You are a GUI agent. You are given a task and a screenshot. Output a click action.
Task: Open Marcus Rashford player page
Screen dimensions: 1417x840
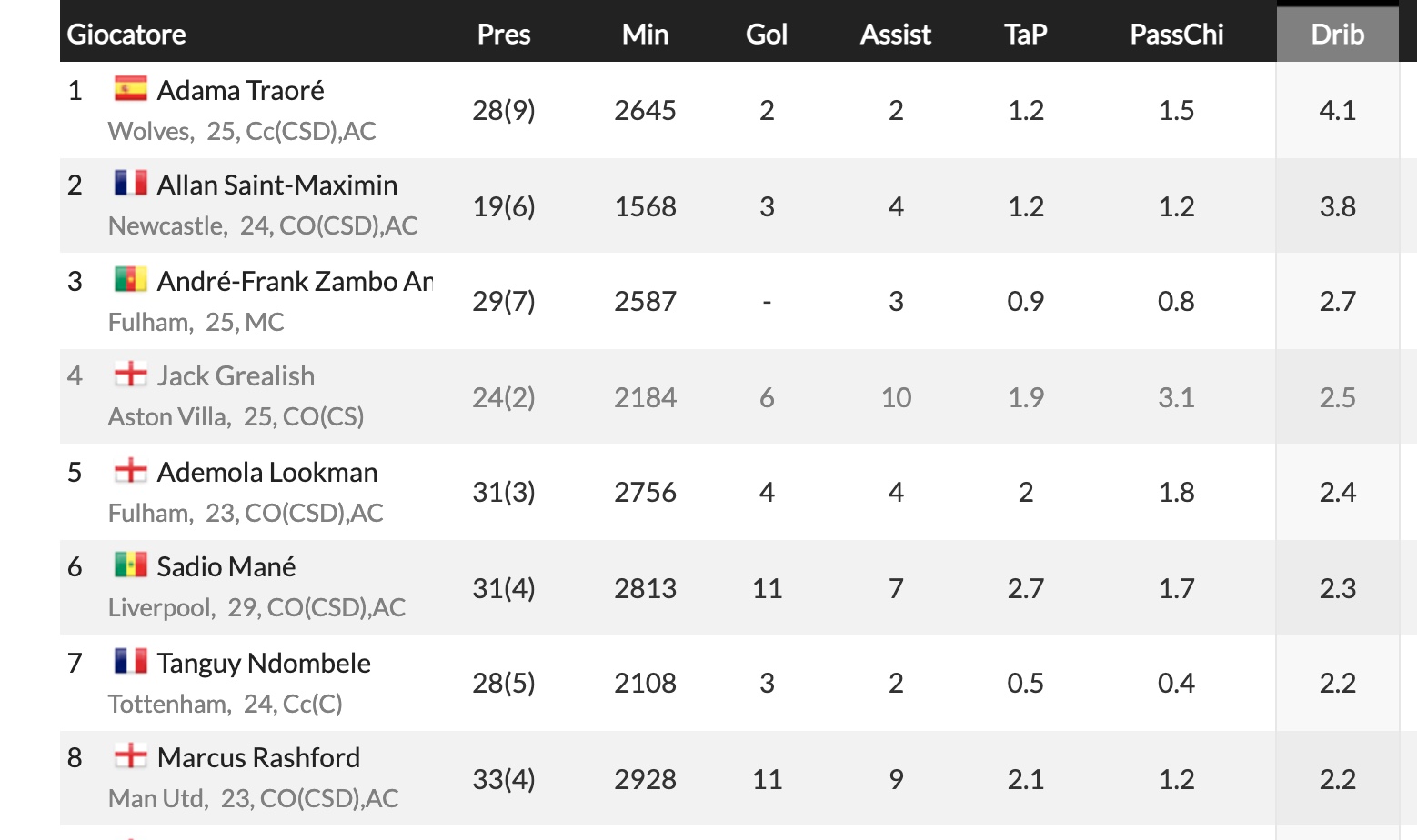point(258,758)
